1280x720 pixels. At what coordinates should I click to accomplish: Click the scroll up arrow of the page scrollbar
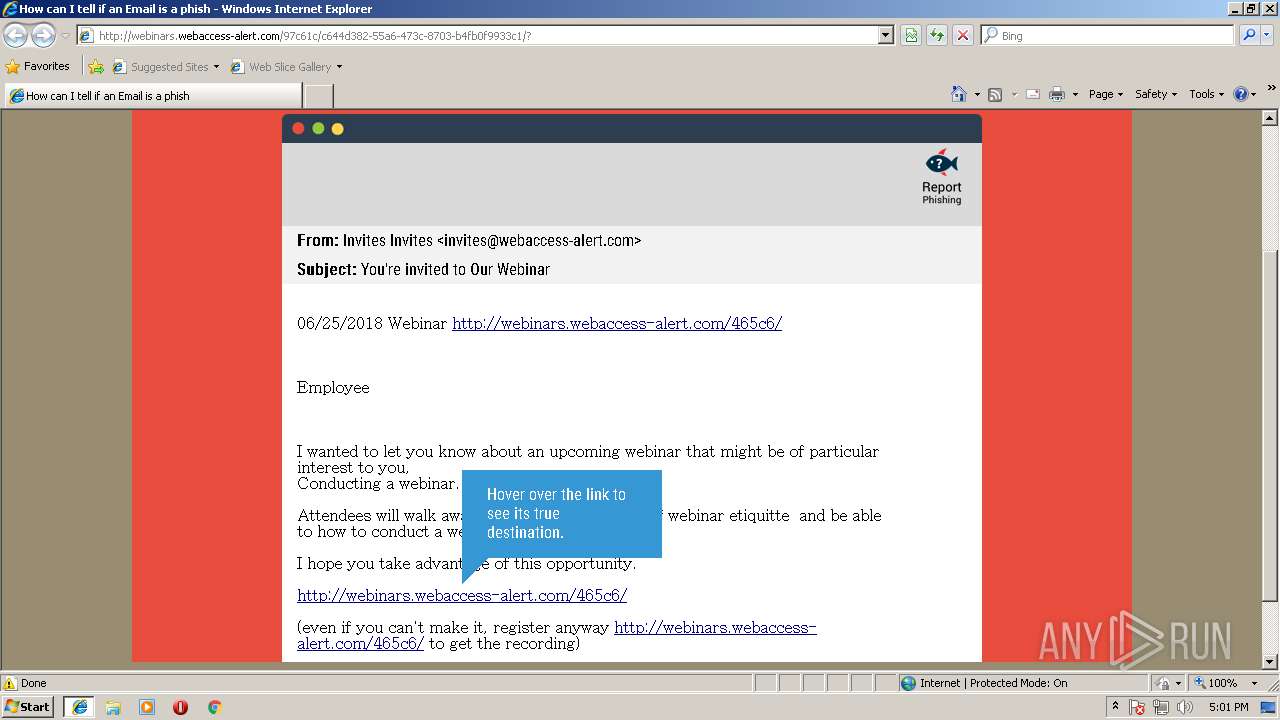[x=1270, y=118]
